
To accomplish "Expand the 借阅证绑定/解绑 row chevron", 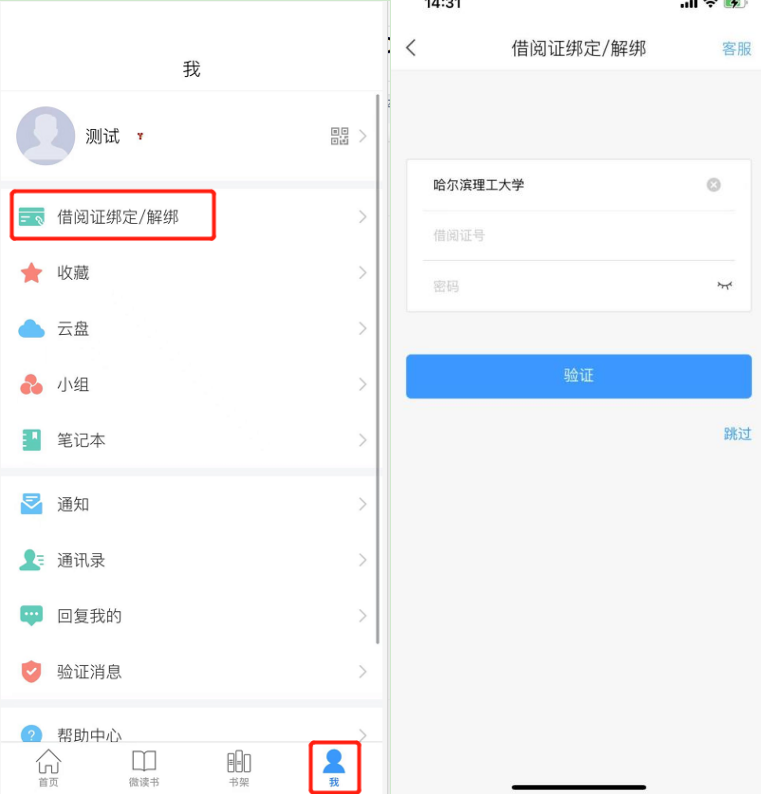I will point(363,217).
